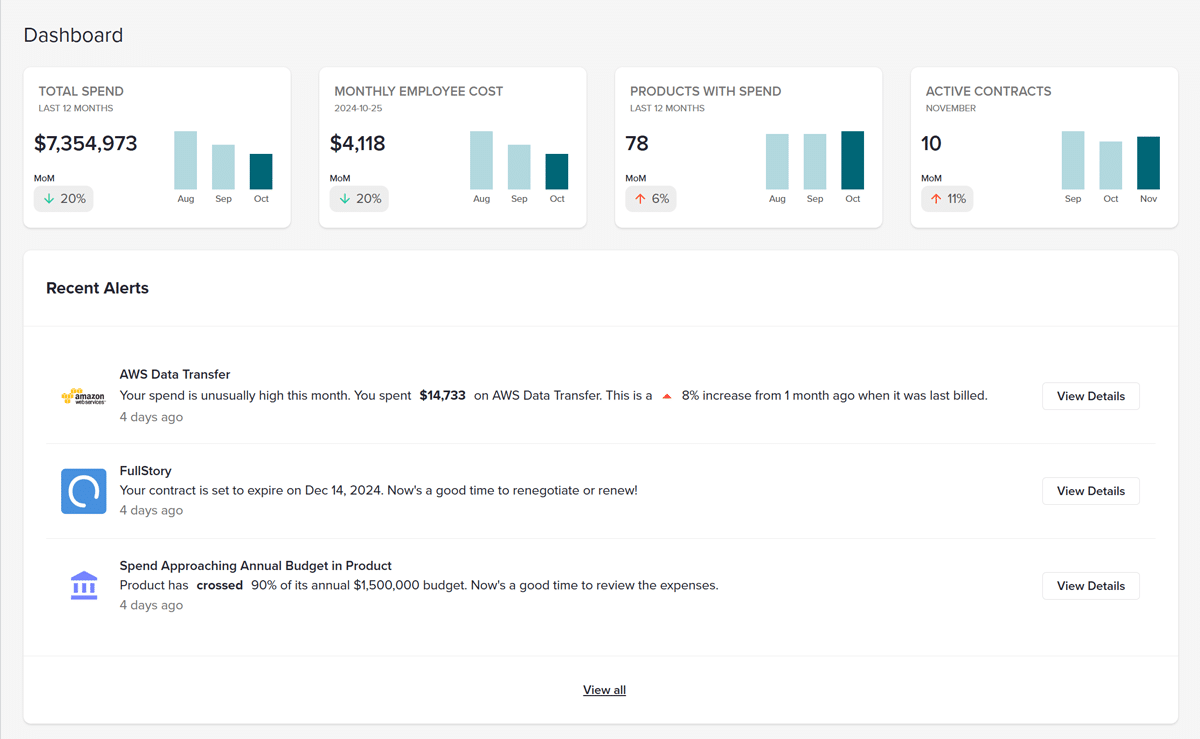Click the View all link below Recent Alerts
1200x739 pixels.
[x=604, y=689]
